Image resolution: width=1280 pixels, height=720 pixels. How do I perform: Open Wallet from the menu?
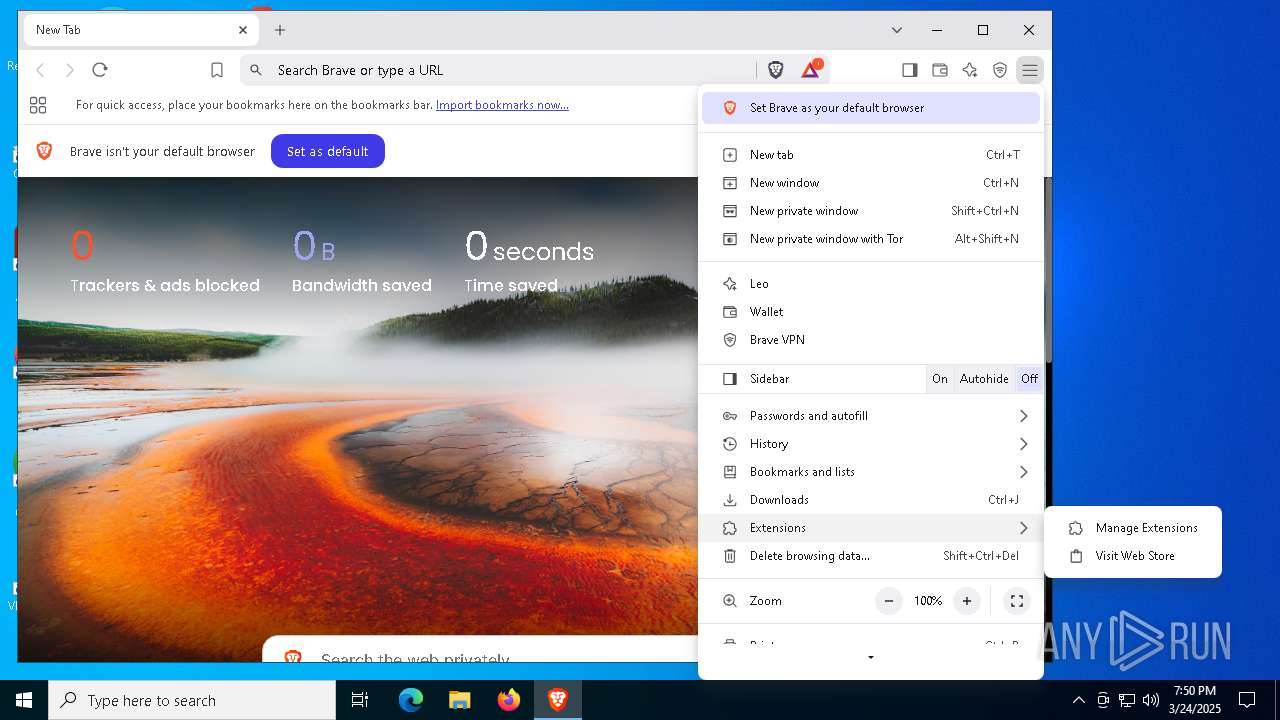[870, 312]
